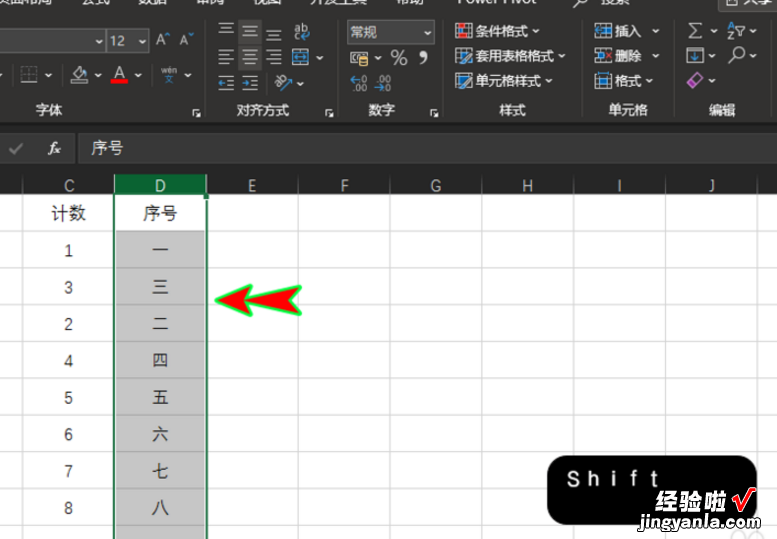
Task: Select column D header
Action: pos(160,185)
